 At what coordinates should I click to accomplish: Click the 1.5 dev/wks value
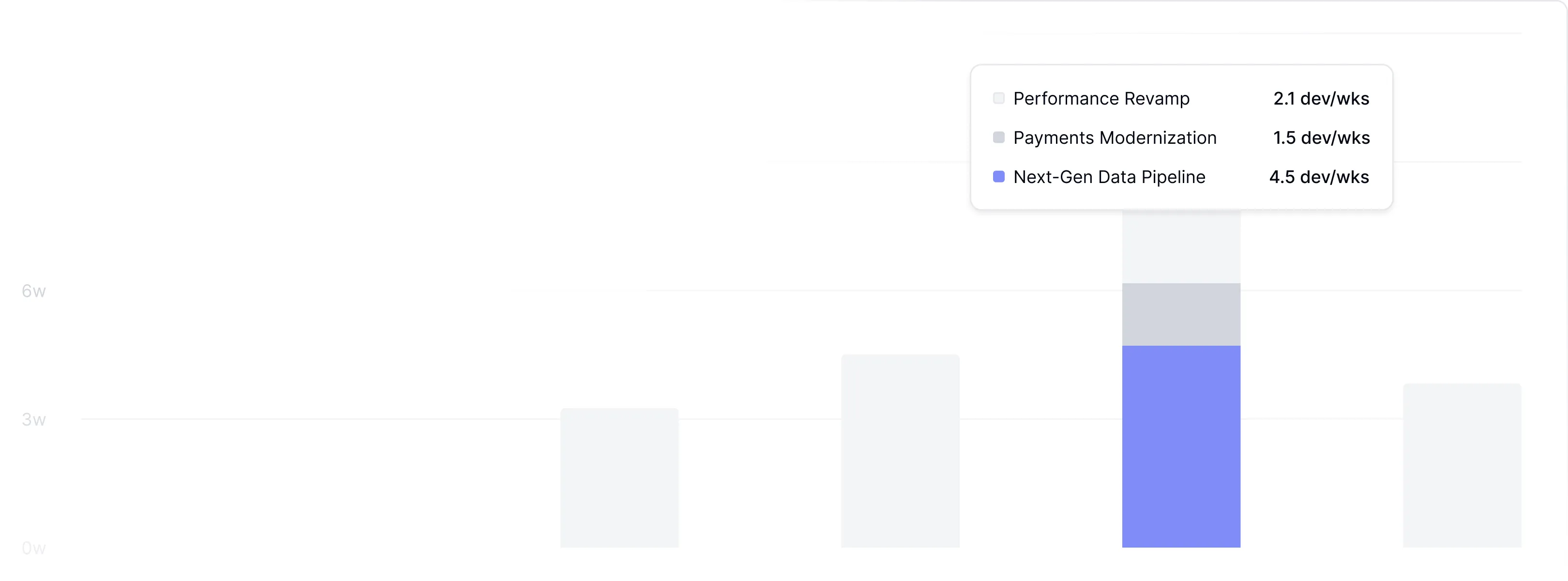click(x=1321, y=138)
